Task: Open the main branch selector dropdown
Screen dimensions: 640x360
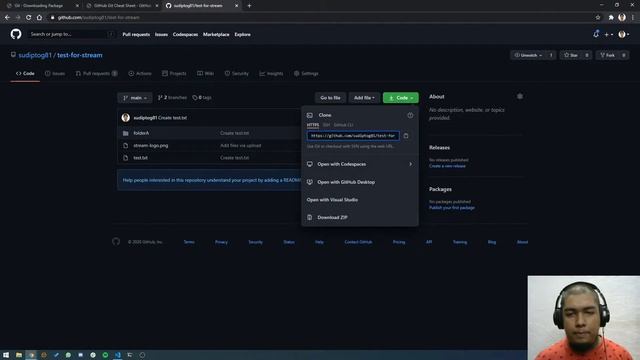Action: point(135,98)
